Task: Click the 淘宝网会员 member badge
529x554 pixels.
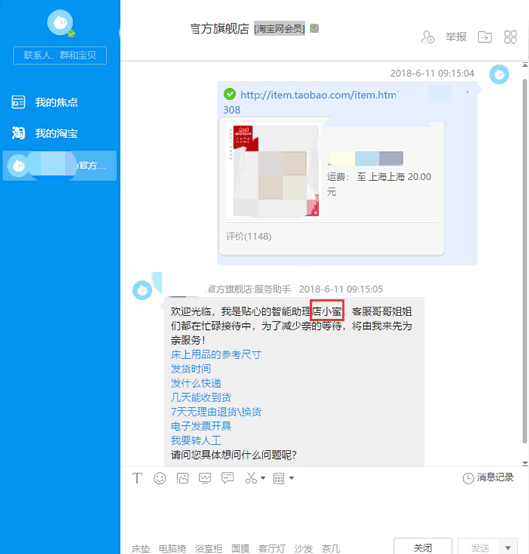Action: (280, 29)
